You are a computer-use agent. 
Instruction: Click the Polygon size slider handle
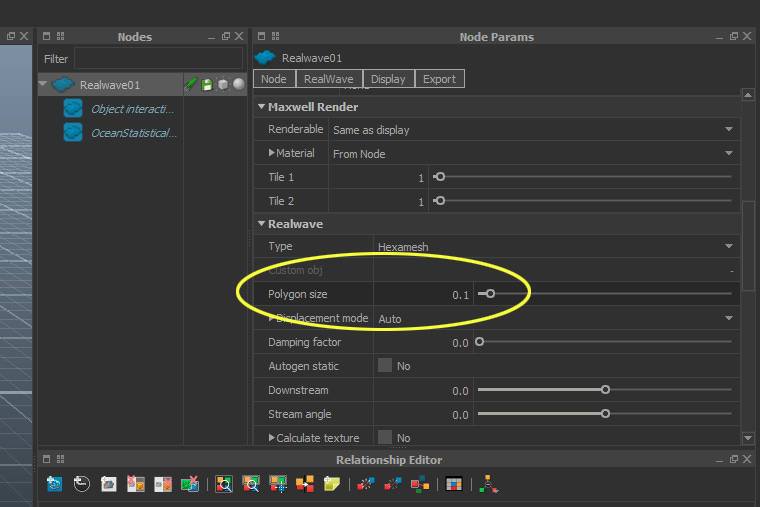coord(491,293)
